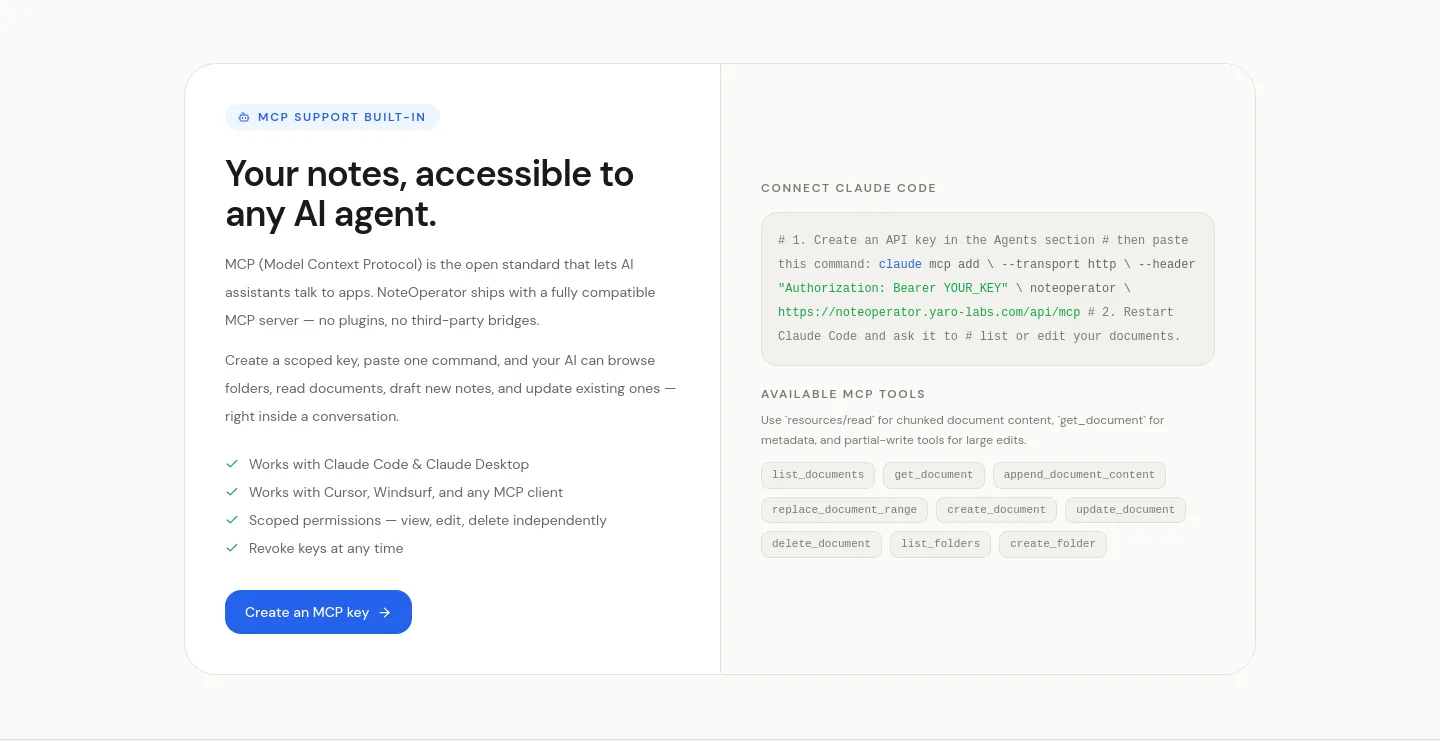Select the get_document tool chip

click(x=934, y=475)
